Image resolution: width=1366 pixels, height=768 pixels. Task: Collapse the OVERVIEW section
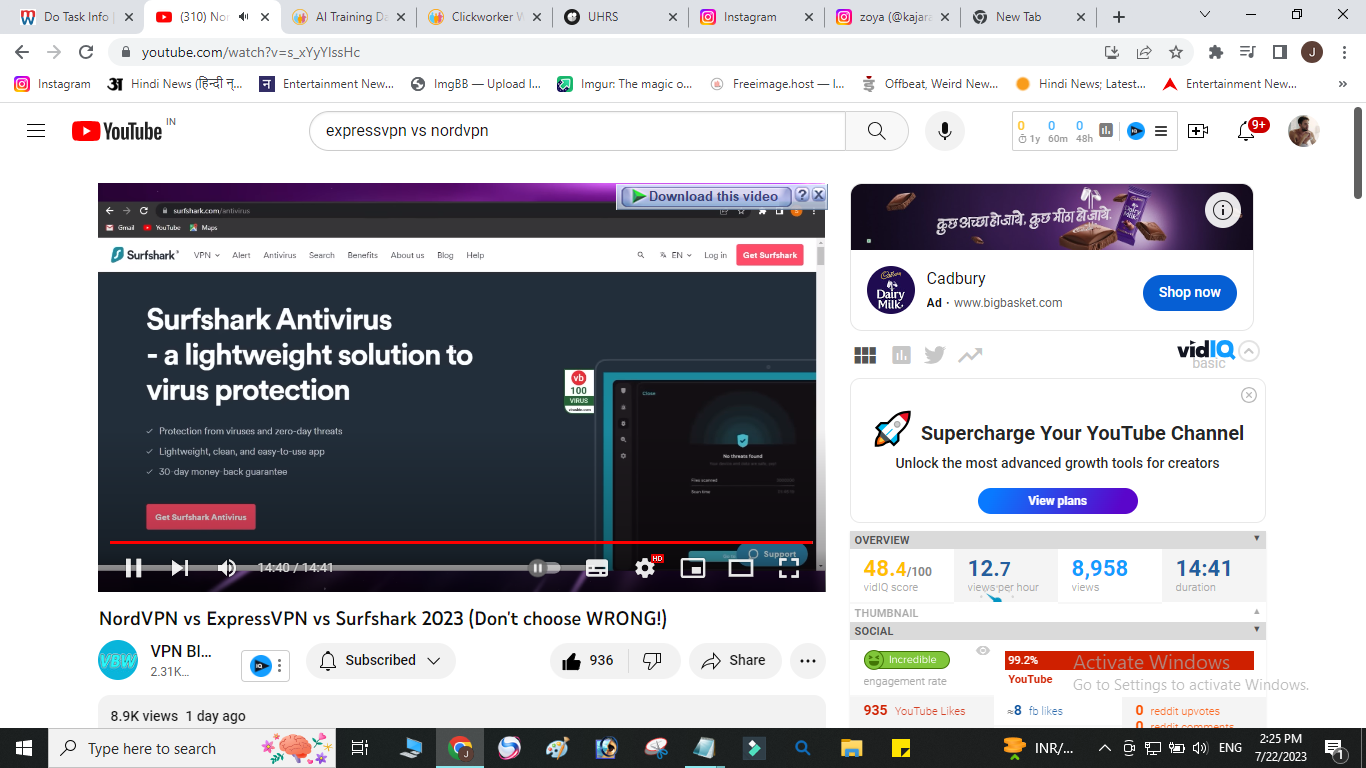tap(1257, 539)
